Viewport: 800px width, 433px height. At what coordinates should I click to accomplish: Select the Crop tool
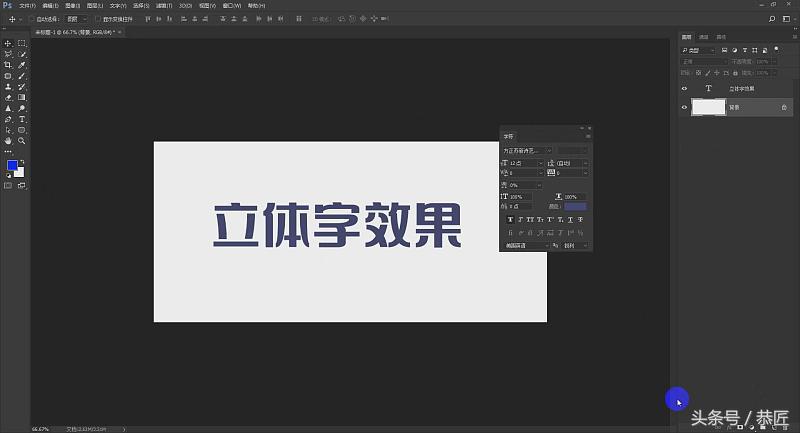[8, 65]
